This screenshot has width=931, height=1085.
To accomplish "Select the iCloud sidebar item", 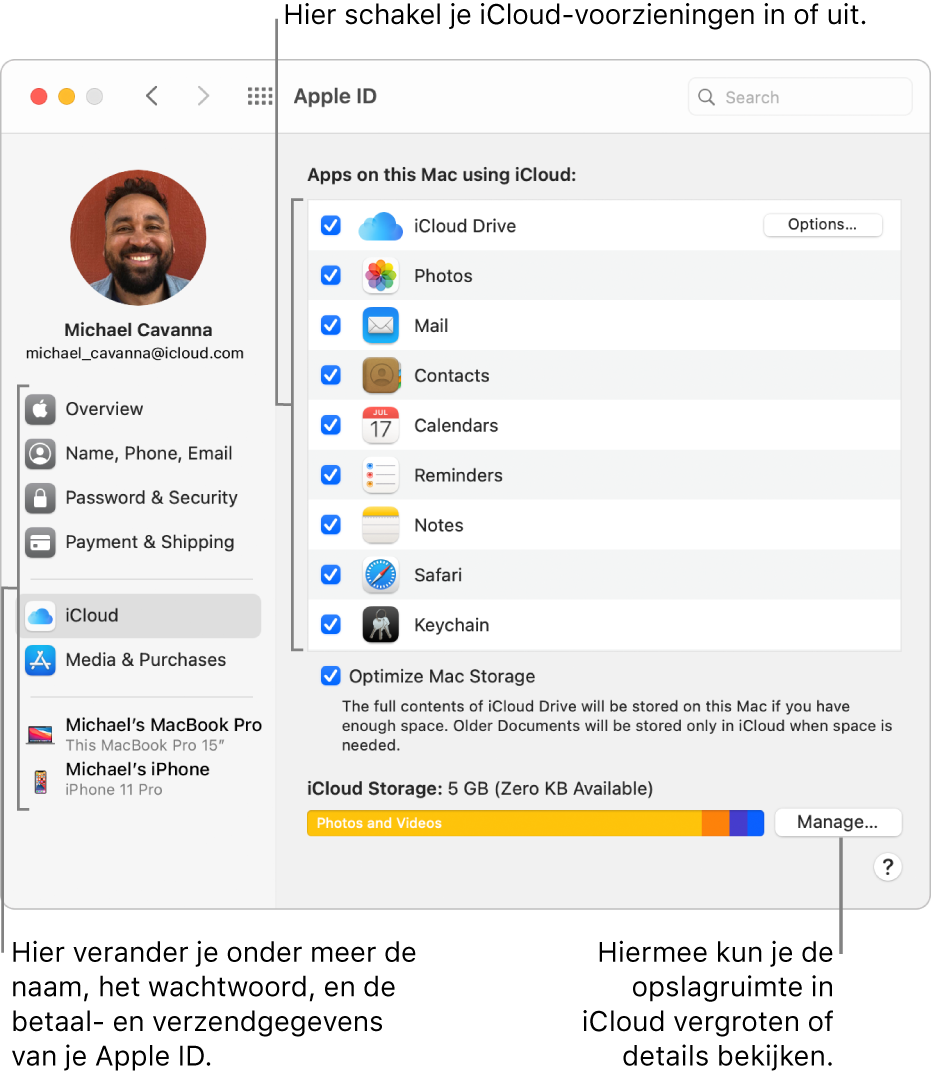I will [x=141, y=615].
